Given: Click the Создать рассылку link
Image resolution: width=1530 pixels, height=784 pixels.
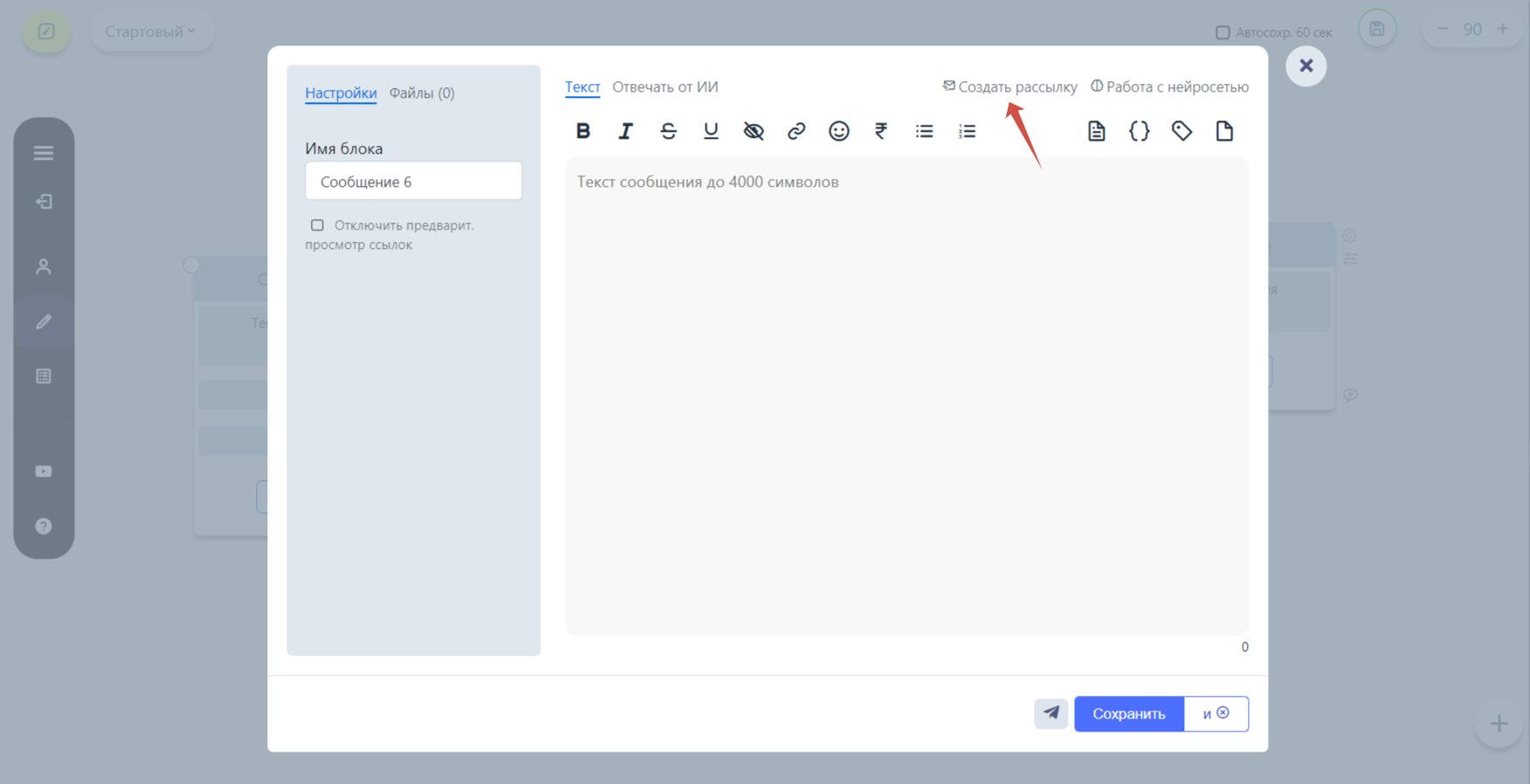Looking at the screenshot, I should (x=1010, y=86).
